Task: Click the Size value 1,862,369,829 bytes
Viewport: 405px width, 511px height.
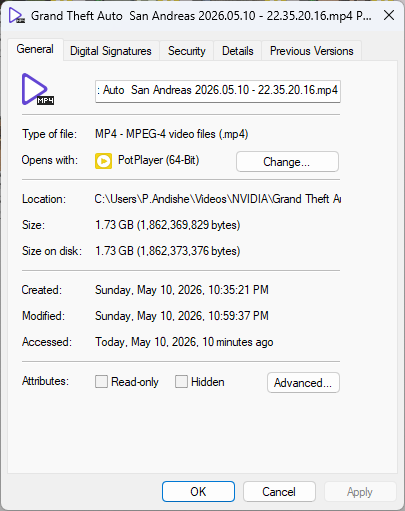Action: [x=168, y=225]
